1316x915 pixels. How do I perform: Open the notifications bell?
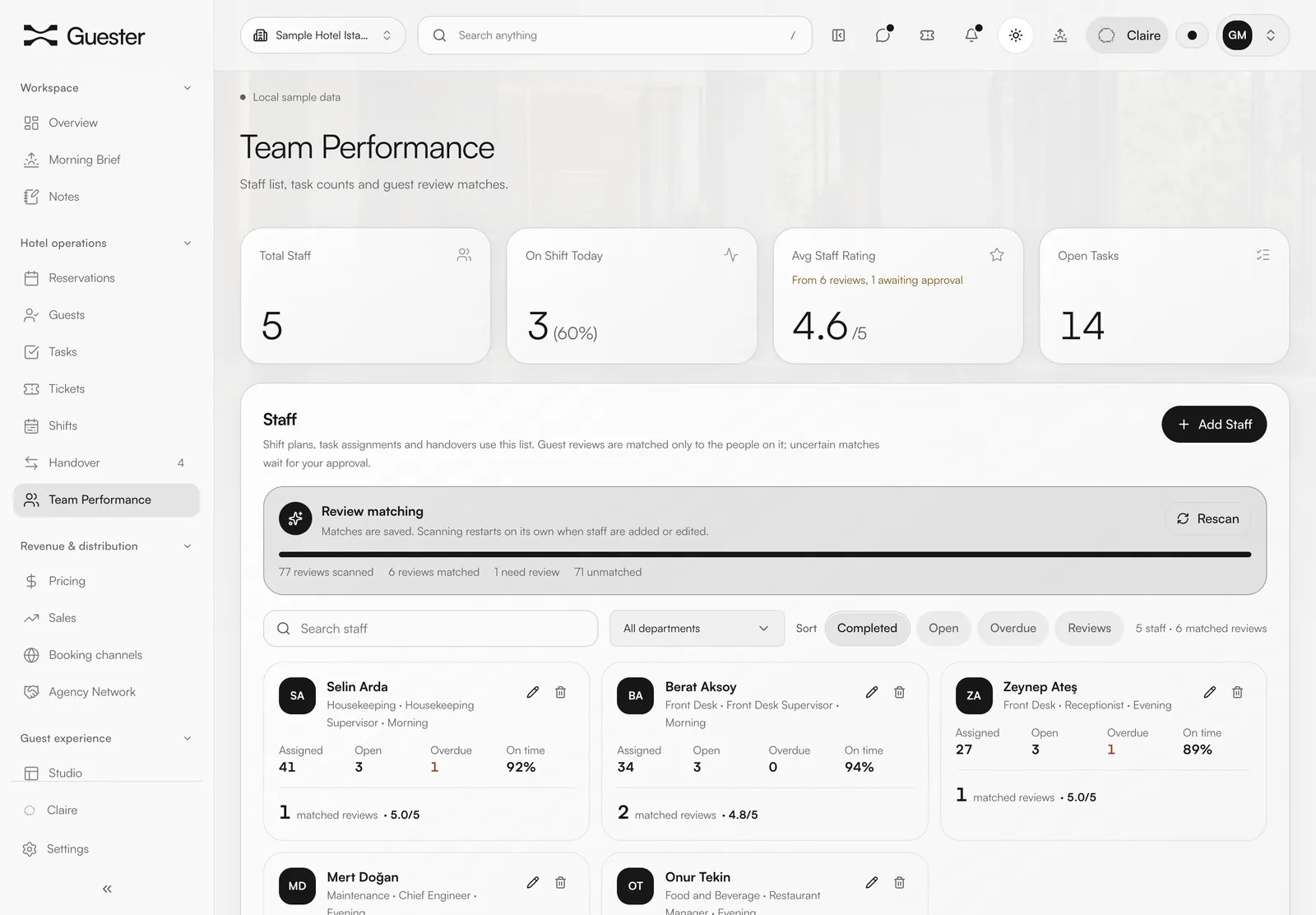(971, 35)
